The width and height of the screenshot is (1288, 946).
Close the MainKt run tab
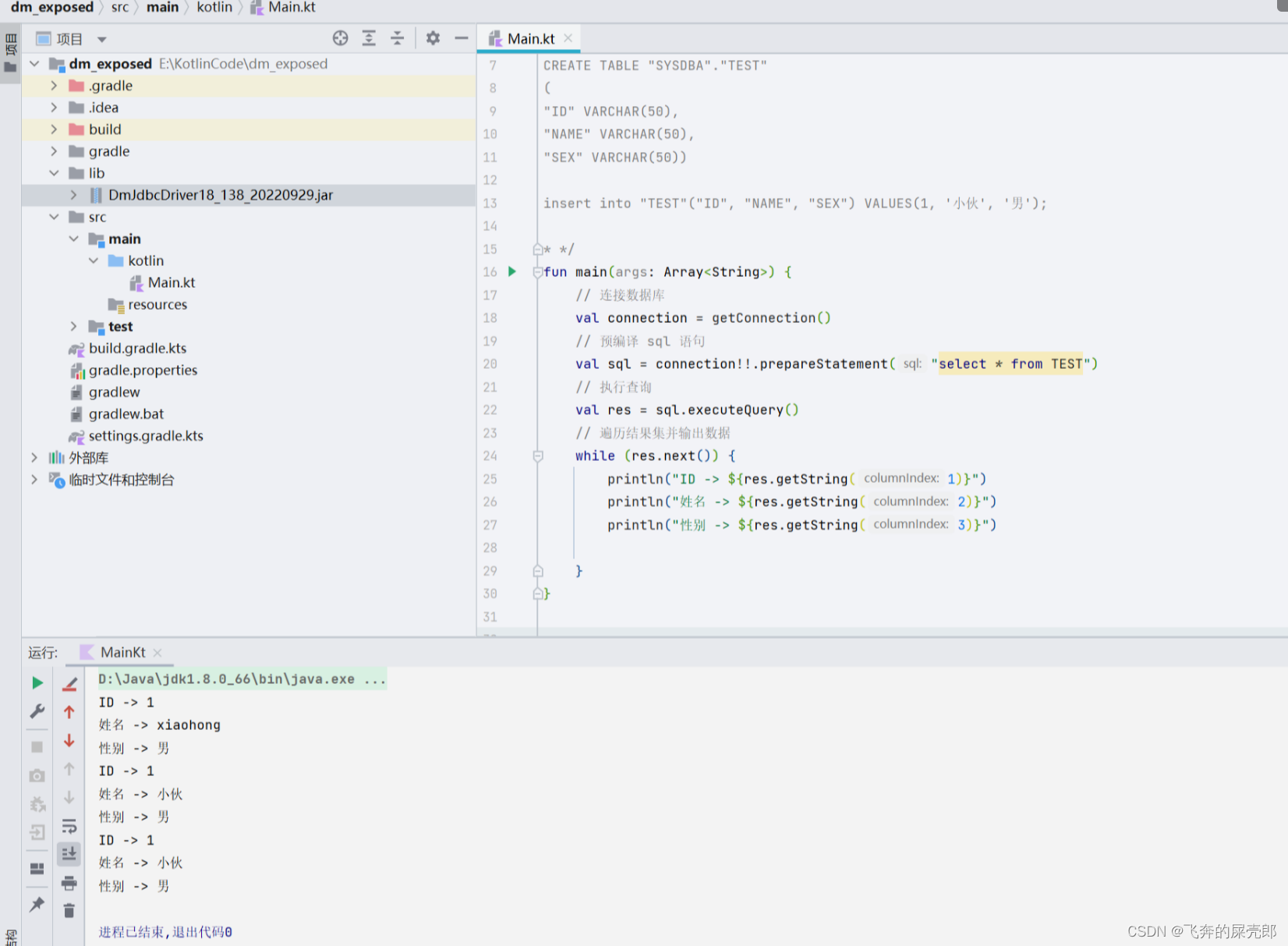157,652
